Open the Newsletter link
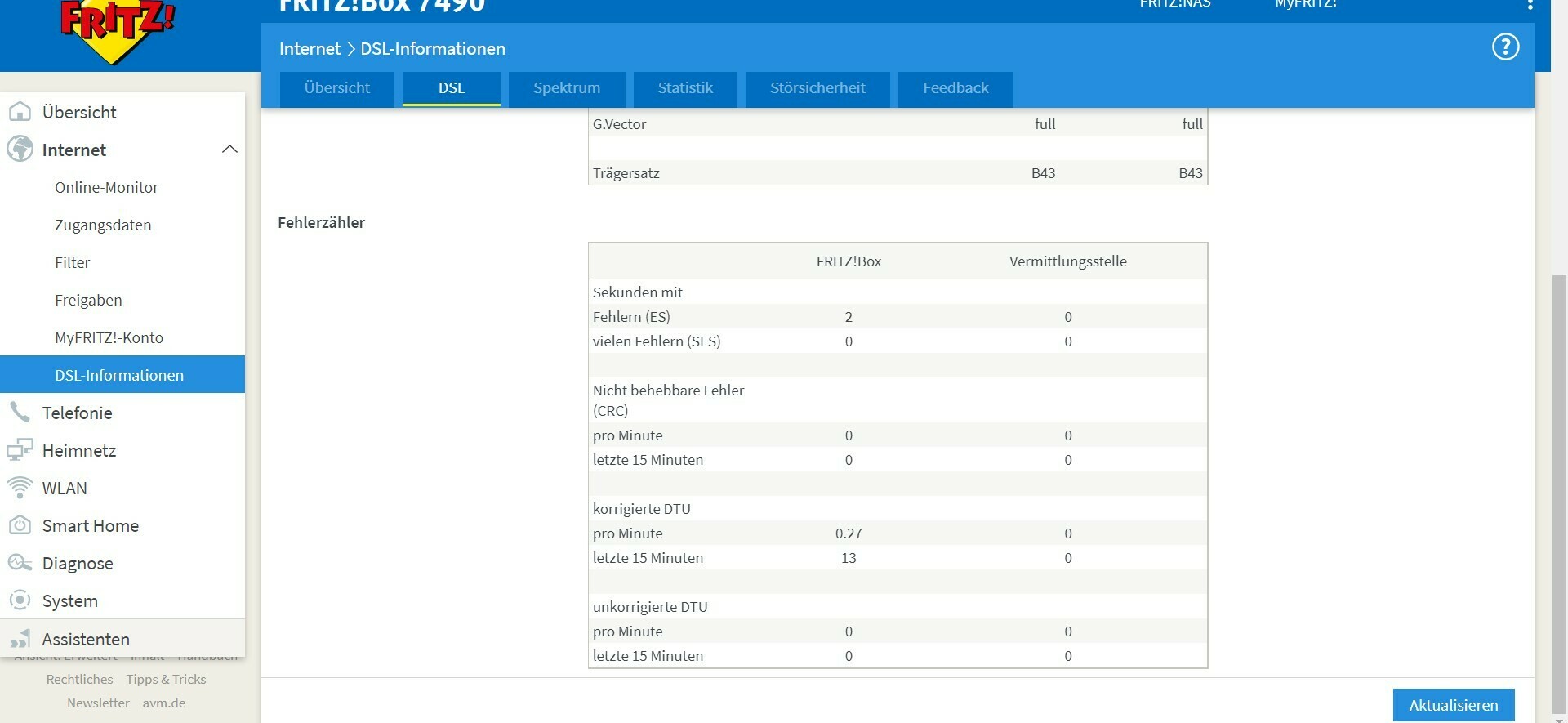 pos(98,703)
